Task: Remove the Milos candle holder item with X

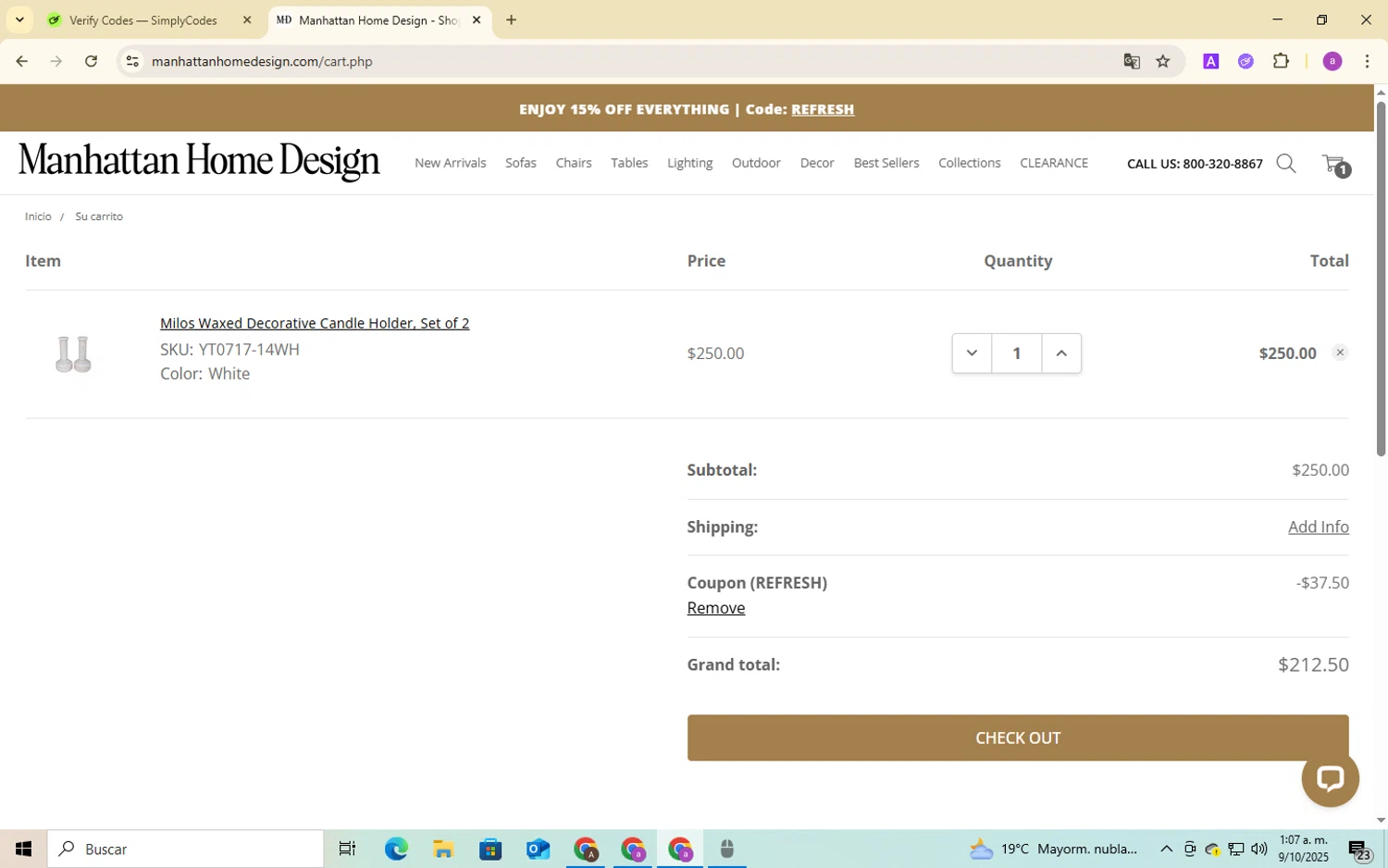Action: [1340, 353]
